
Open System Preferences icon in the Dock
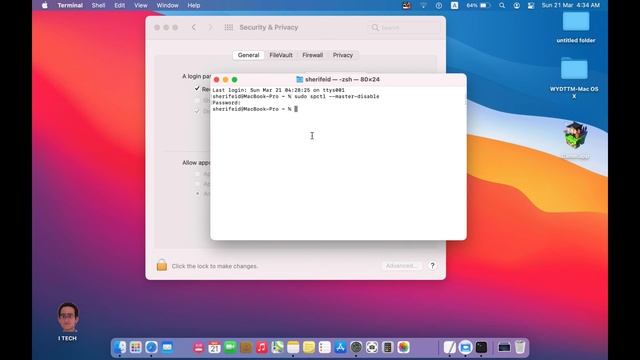point(356,347)
